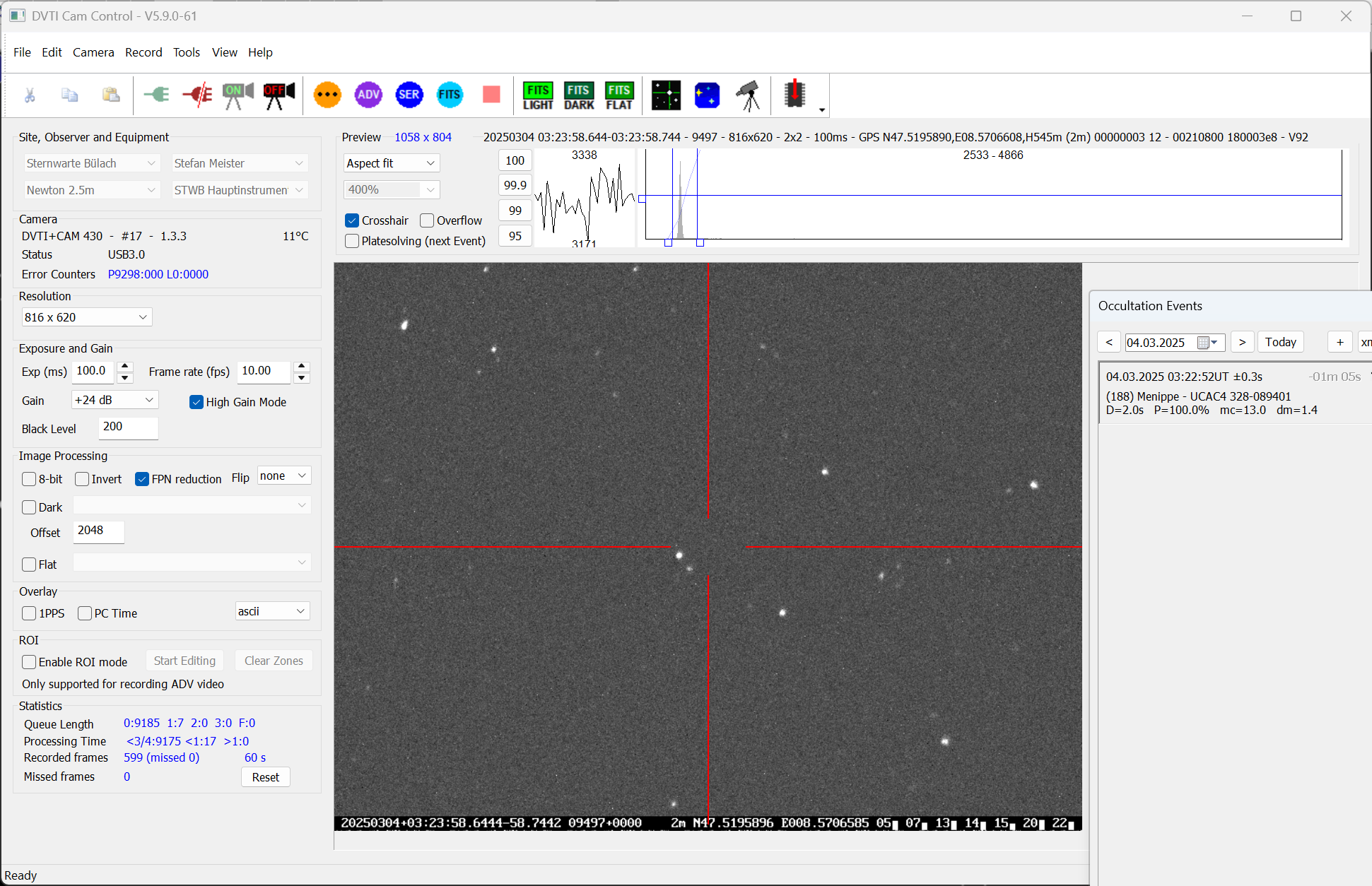Click the + button in Occultation Events
Viewport: 1372px width, 886px height.
click(1340, 342)
